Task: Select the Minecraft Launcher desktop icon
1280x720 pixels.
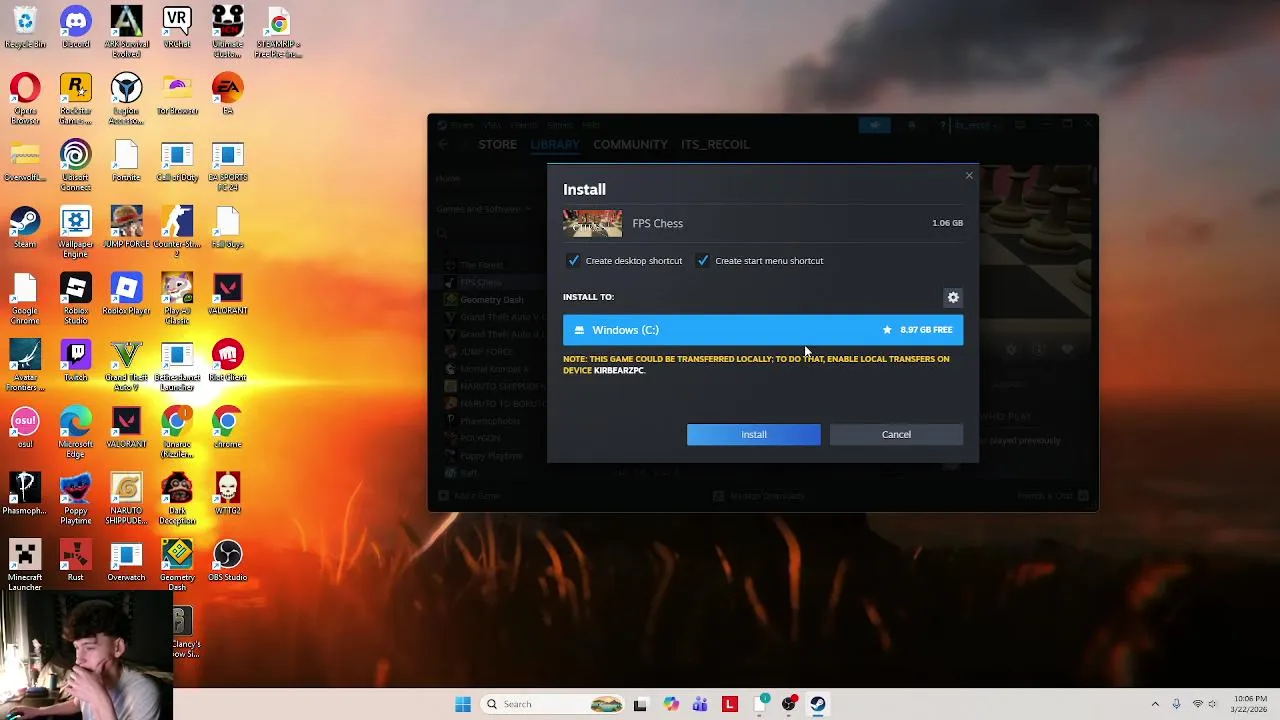Action: click(x=25, y=564)
